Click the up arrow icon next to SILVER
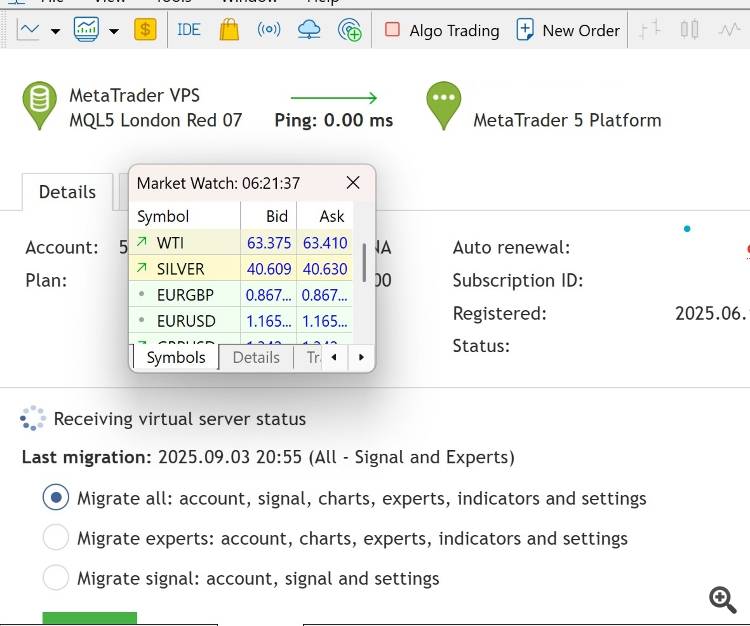The width and height of the screenshot is (750, 626). (141, 268)
